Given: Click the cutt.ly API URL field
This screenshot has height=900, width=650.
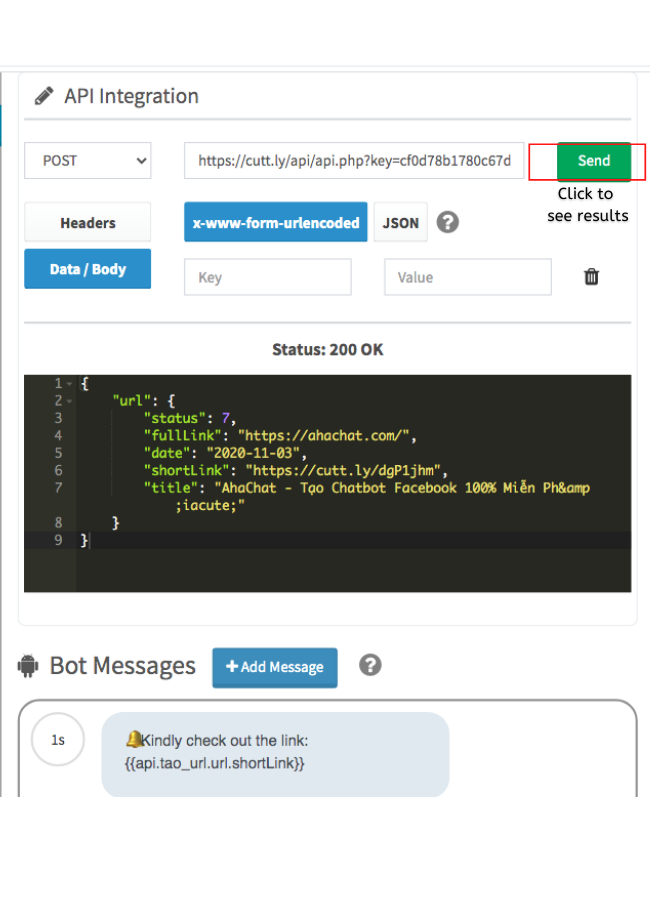Looking at the screenshot, I should tap(354, 161).
